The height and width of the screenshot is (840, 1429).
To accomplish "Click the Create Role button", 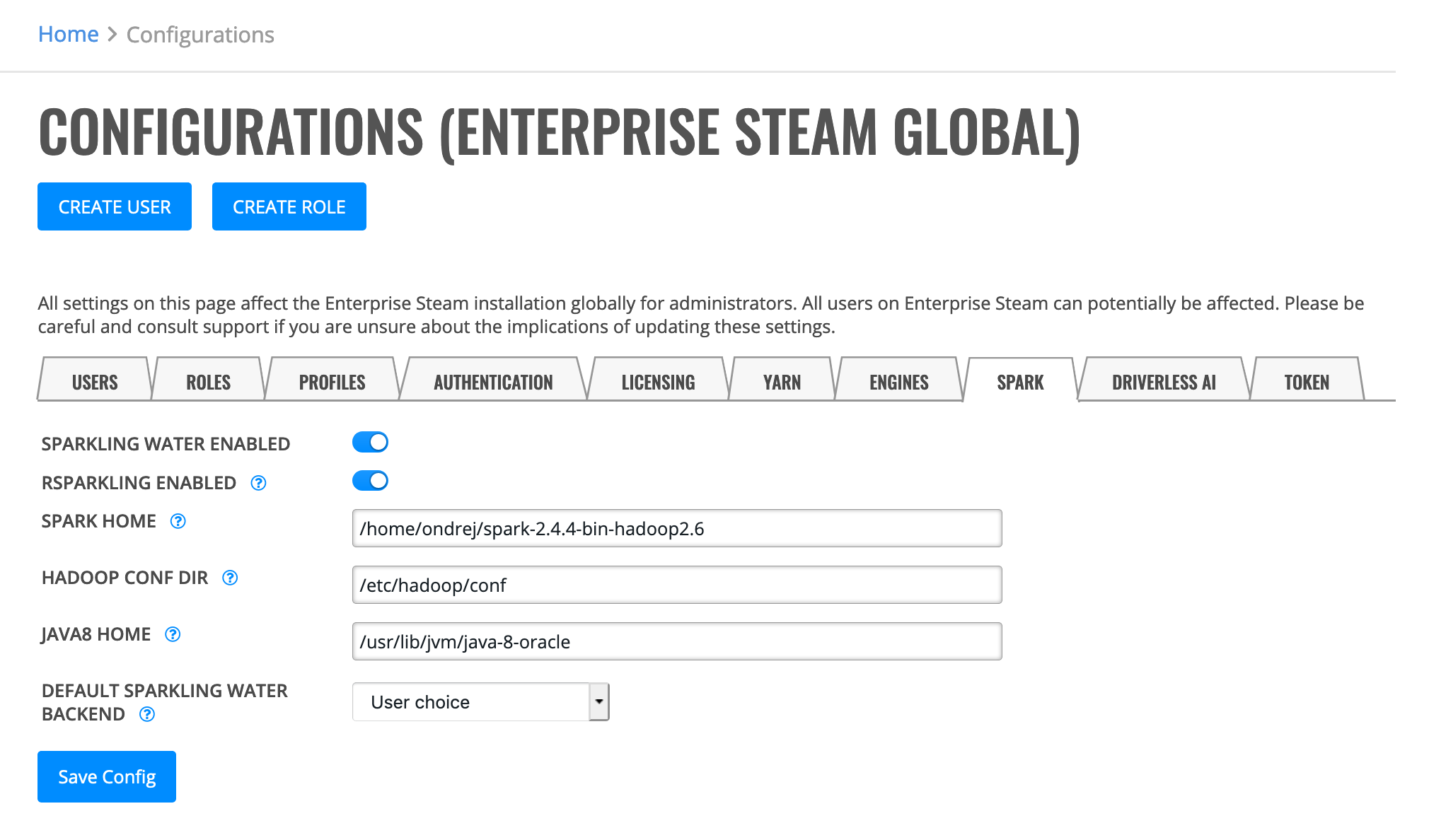I will pyautogui.click(x=289, y=206).
